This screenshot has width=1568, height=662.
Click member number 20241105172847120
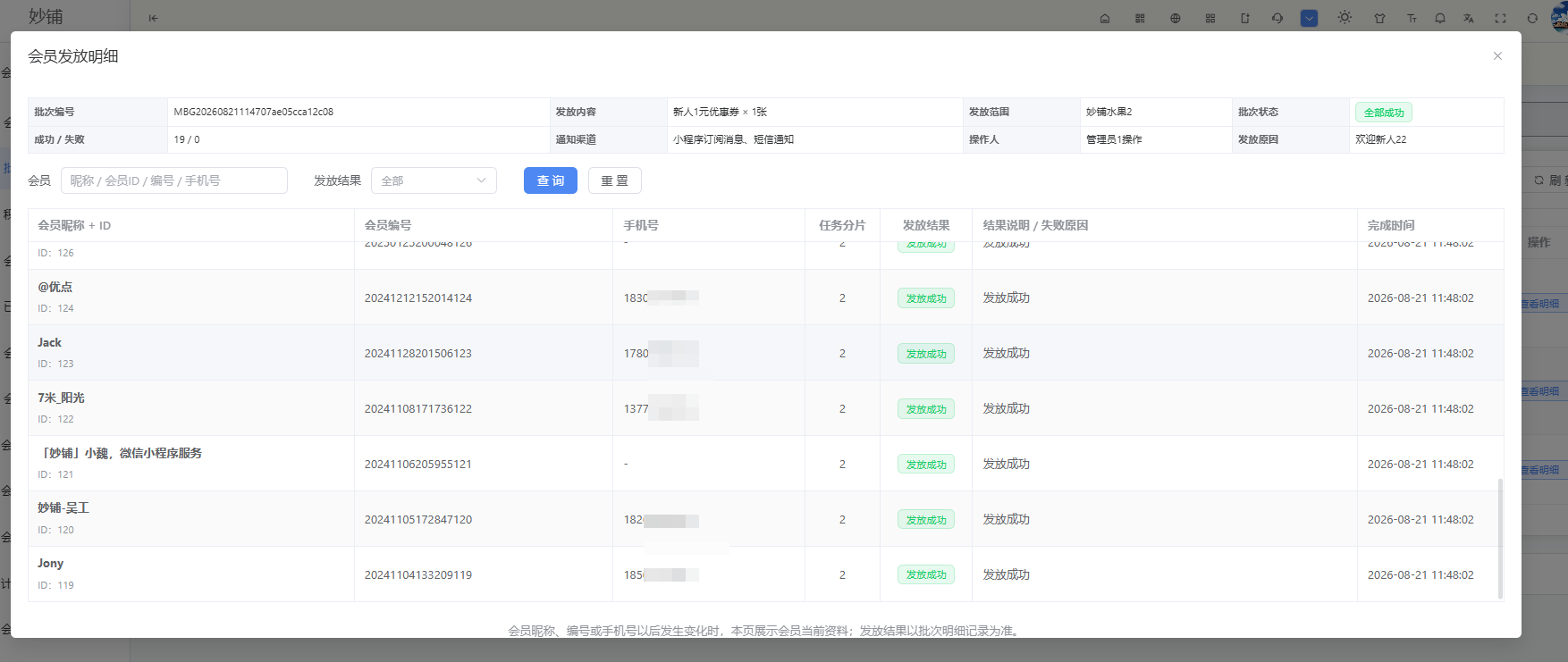click(x=418, y=520)
